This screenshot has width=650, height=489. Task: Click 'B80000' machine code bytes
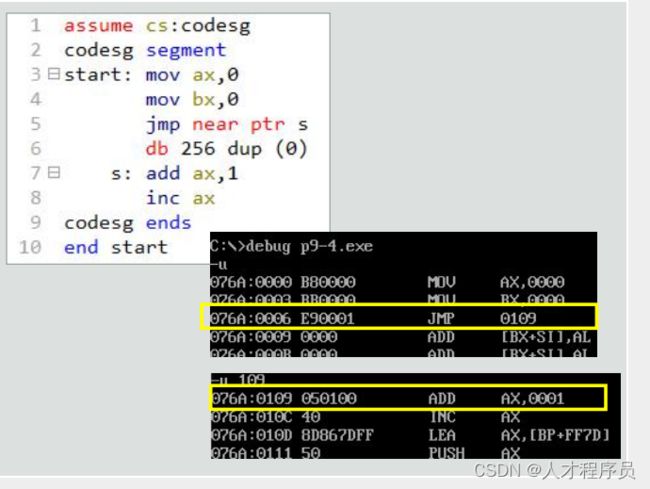327,282
